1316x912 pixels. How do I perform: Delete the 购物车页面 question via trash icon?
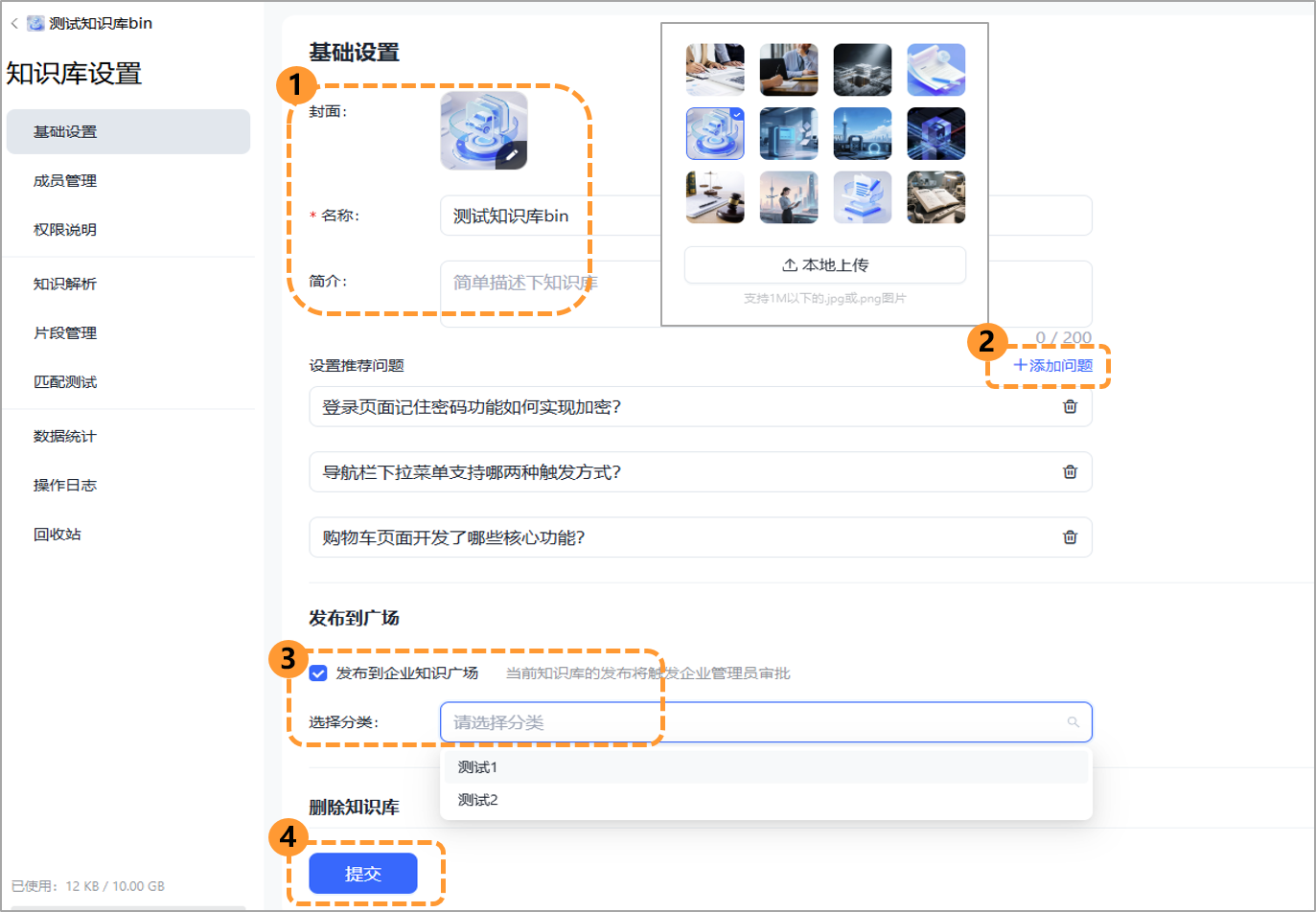coord(1071,536)
